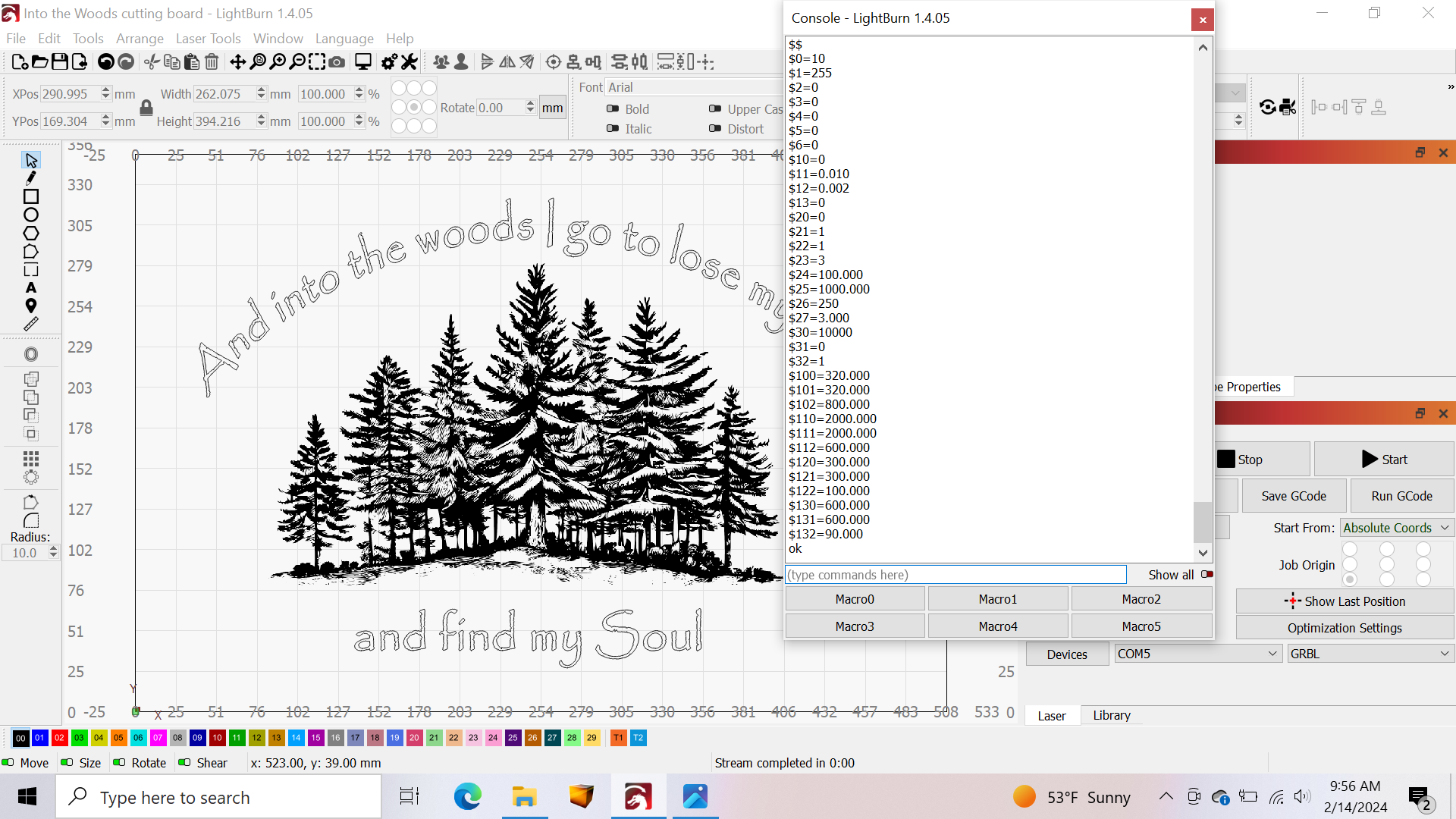The height and width of the screenshot is (819, 1456).
Task: Click the New file icon
Action: [x=20, y=62]
